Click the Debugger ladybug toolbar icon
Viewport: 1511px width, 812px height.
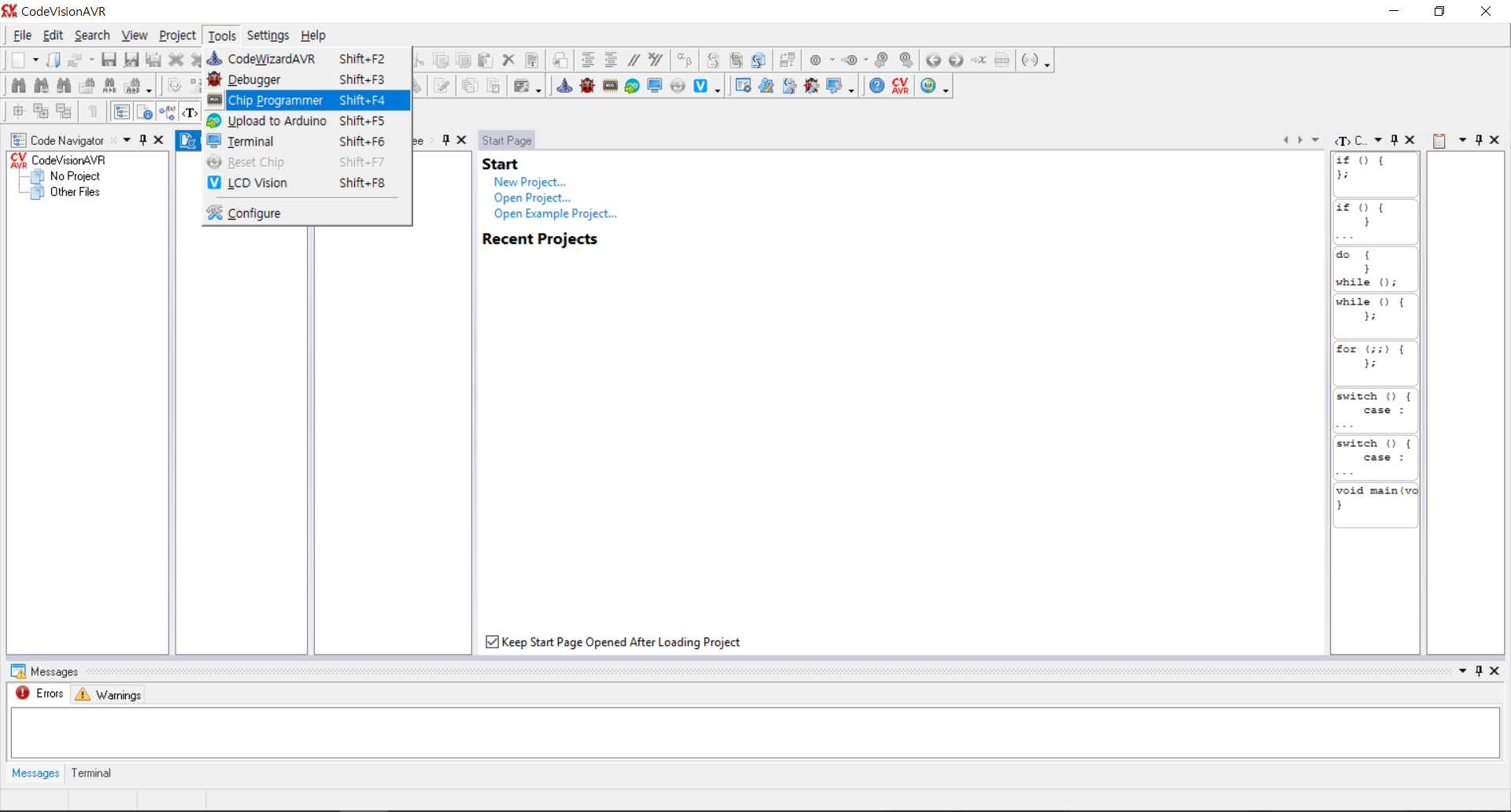pyautogui.click(x=587, y=86)
